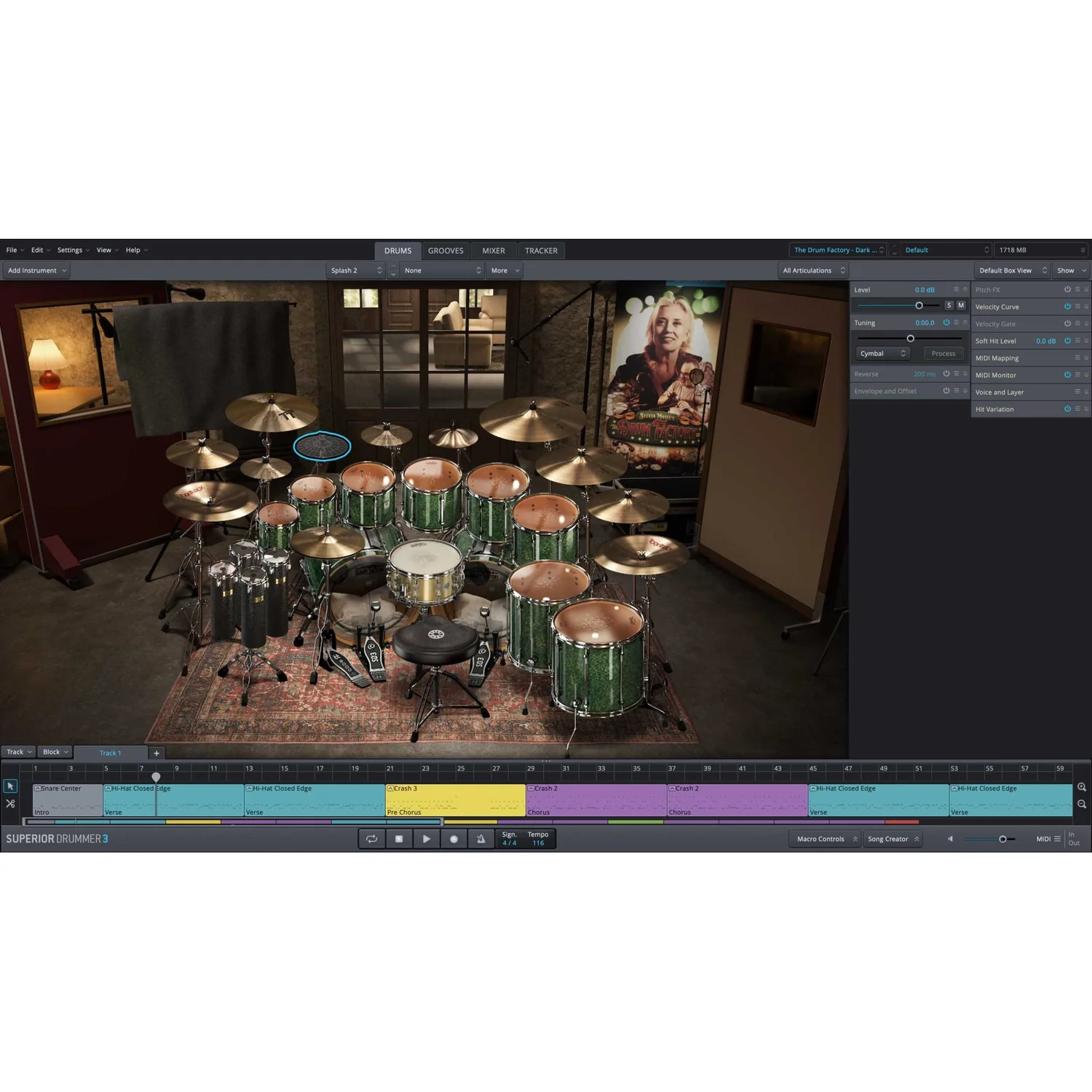Open the Default Box View dropdown
The image size is (1092, 1092).
tap(1013, 270)
